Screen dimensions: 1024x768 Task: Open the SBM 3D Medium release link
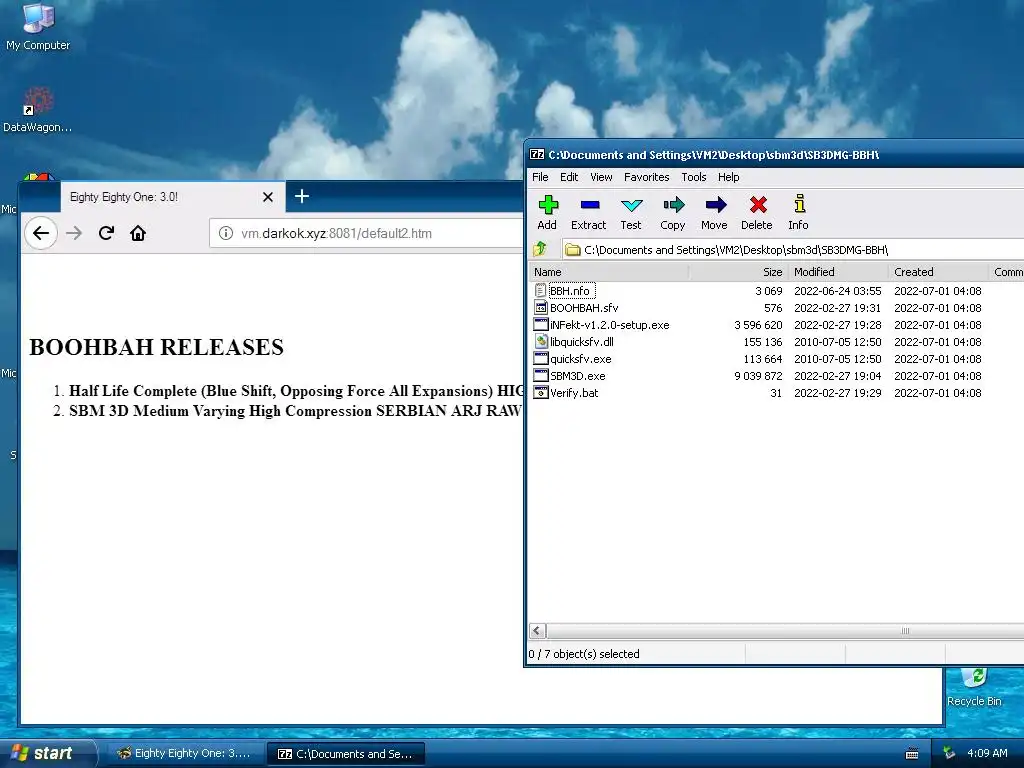[295, 411]
